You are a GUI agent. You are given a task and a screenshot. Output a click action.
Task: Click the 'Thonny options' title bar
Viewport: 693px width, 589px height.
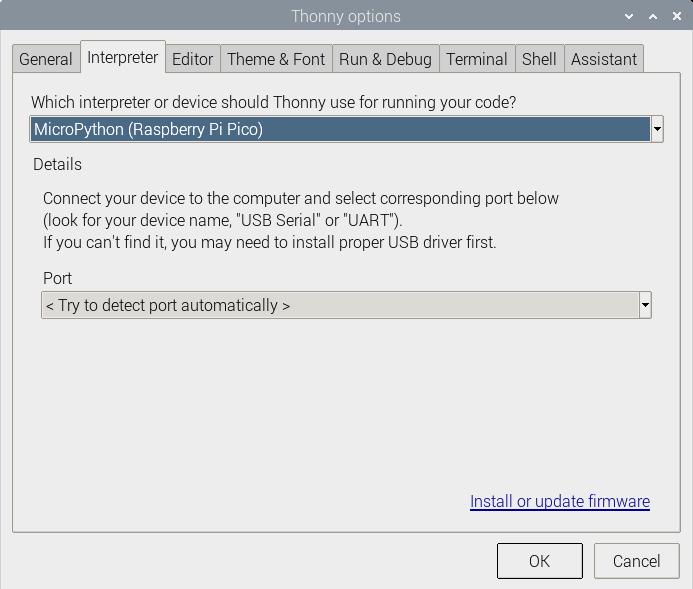click(346, 16)
